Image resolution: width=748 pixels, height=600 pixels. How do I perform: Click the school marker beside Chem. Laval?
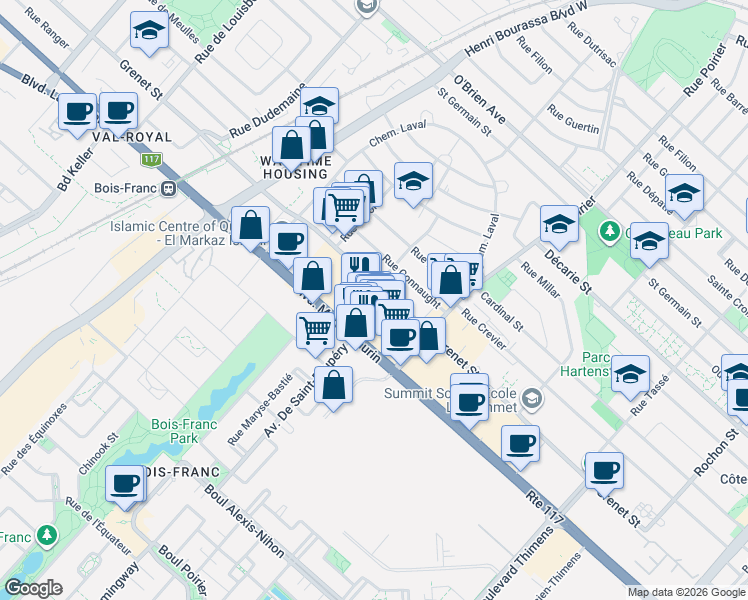[x=414, y=182]
